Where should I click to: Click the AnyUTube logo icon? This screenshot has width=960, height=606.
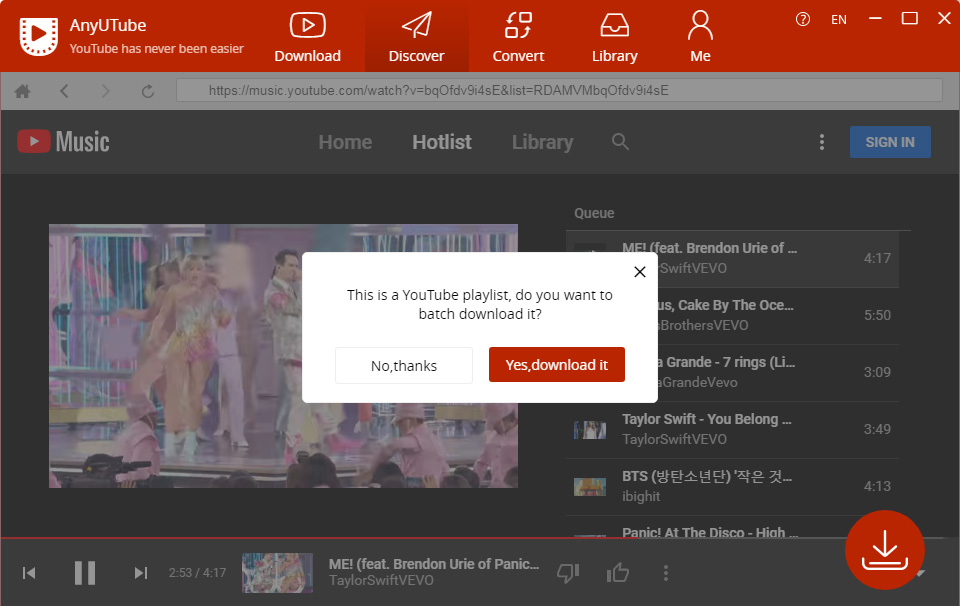pos(39,36)
